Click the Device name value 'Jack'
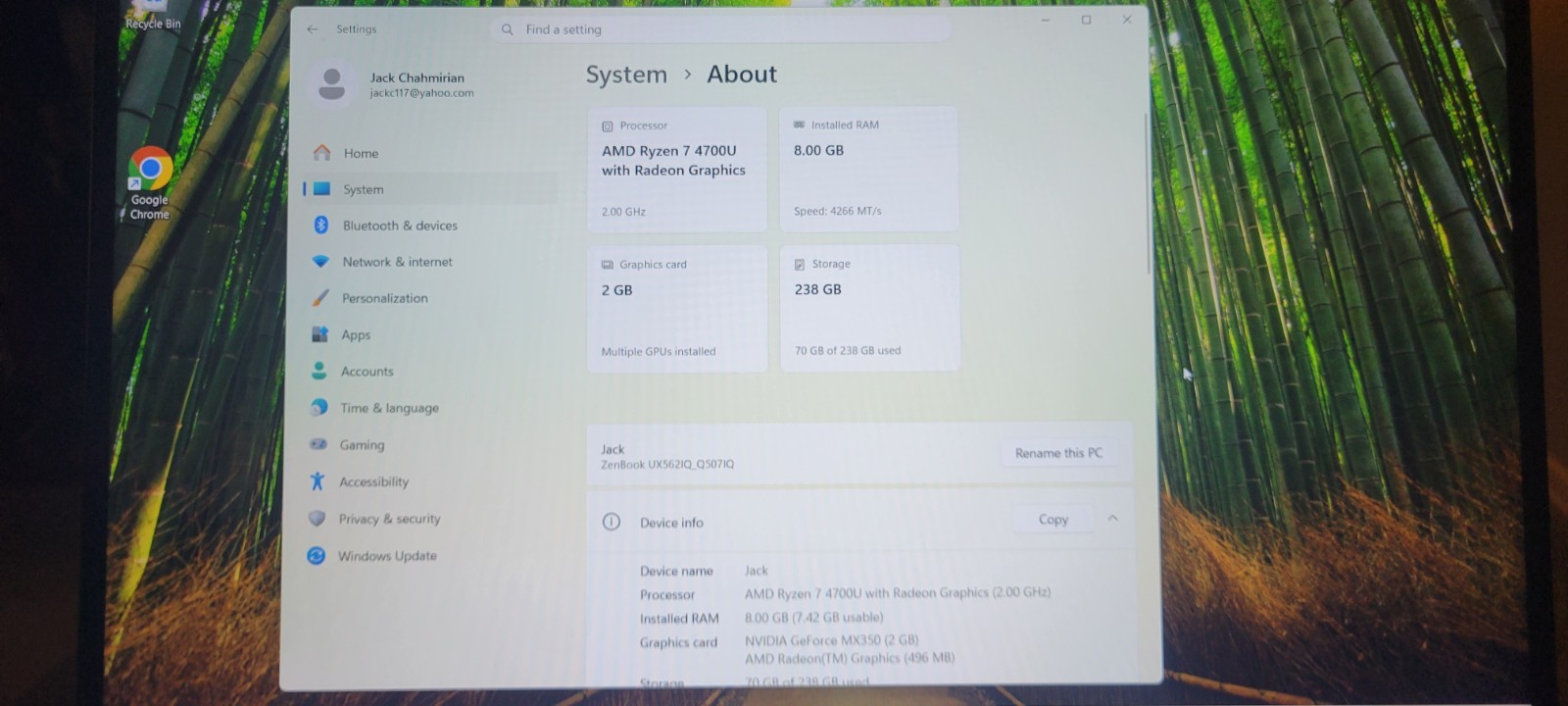The width and height of the screenshot is (1568, 706). click(x=757, y=570)
